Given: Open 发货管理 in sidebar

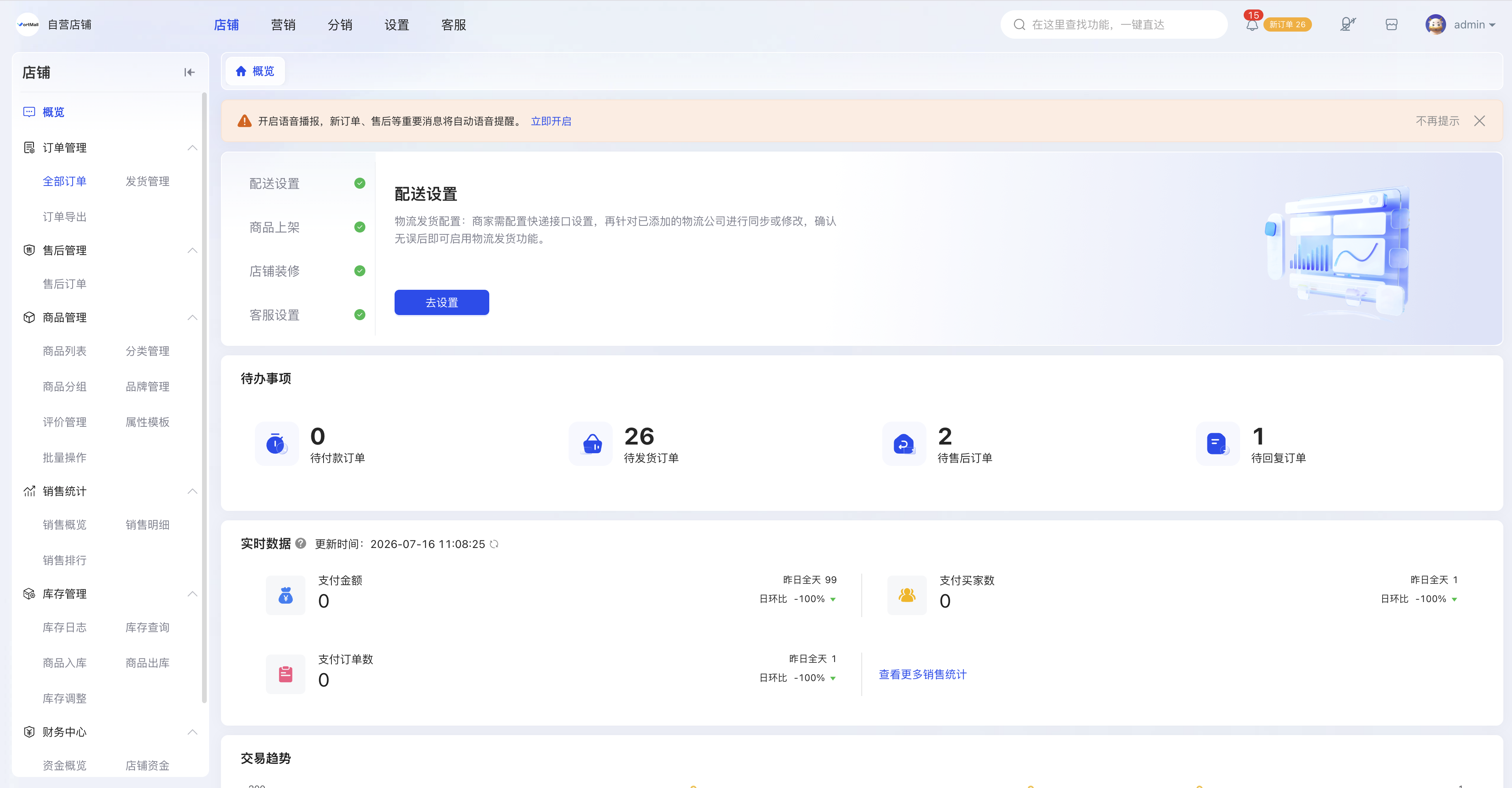Looking at the screenshot, I should click(x=147, y=182).
